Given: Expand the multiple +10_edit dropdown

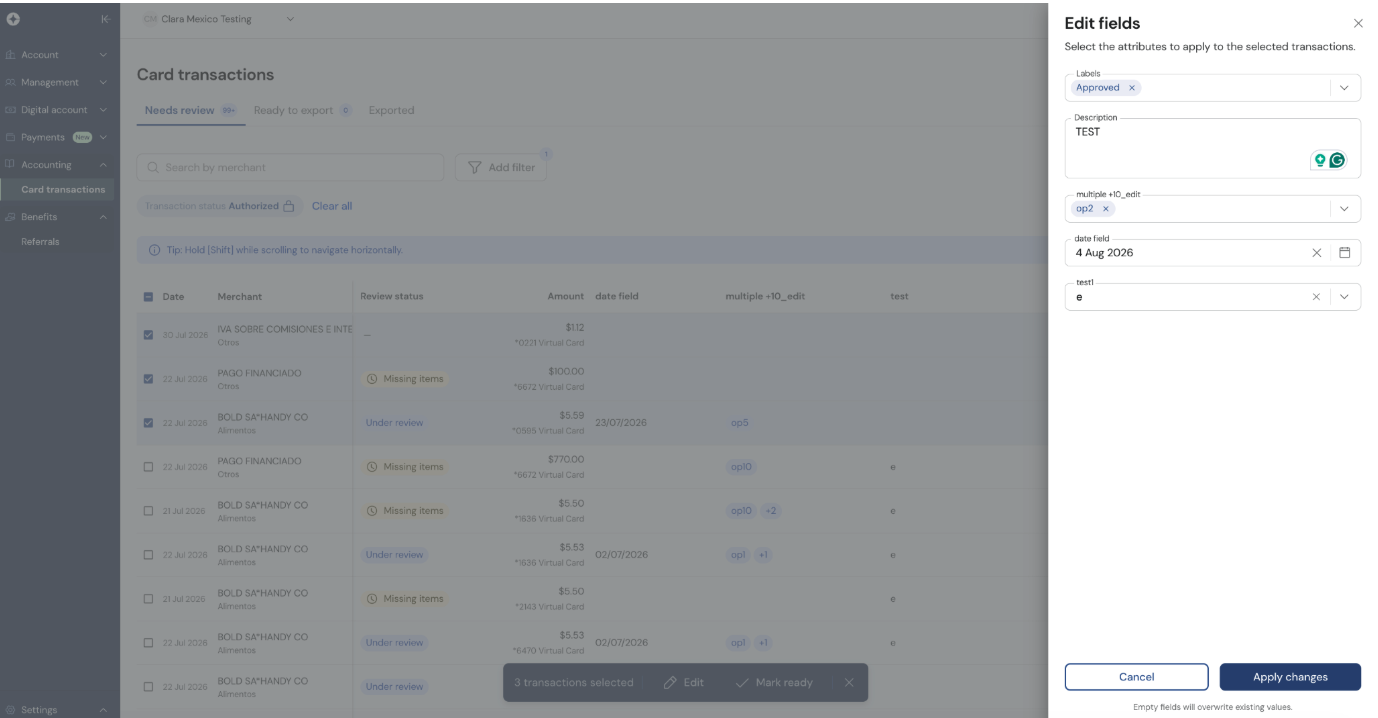Looking at the screenshot, I should coord(1344,209).
